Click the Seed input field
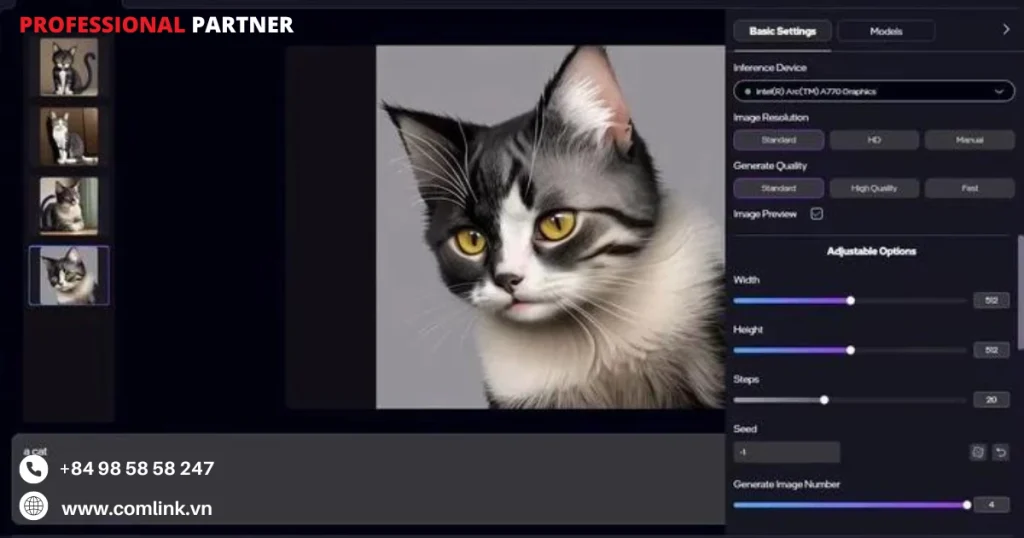 [x=786, y=452]
